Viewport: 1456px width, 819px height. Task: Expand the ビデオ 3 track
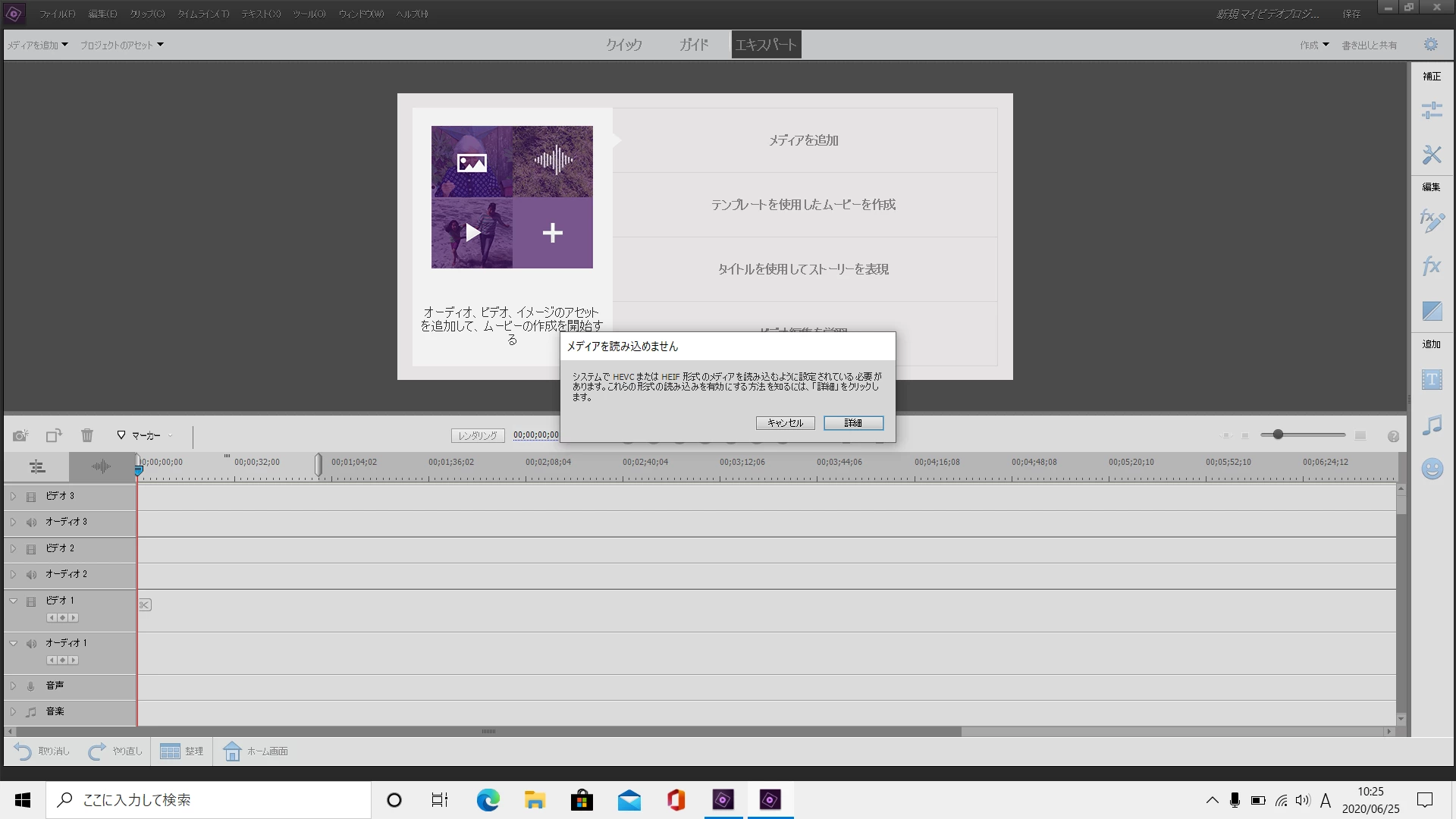13,496
